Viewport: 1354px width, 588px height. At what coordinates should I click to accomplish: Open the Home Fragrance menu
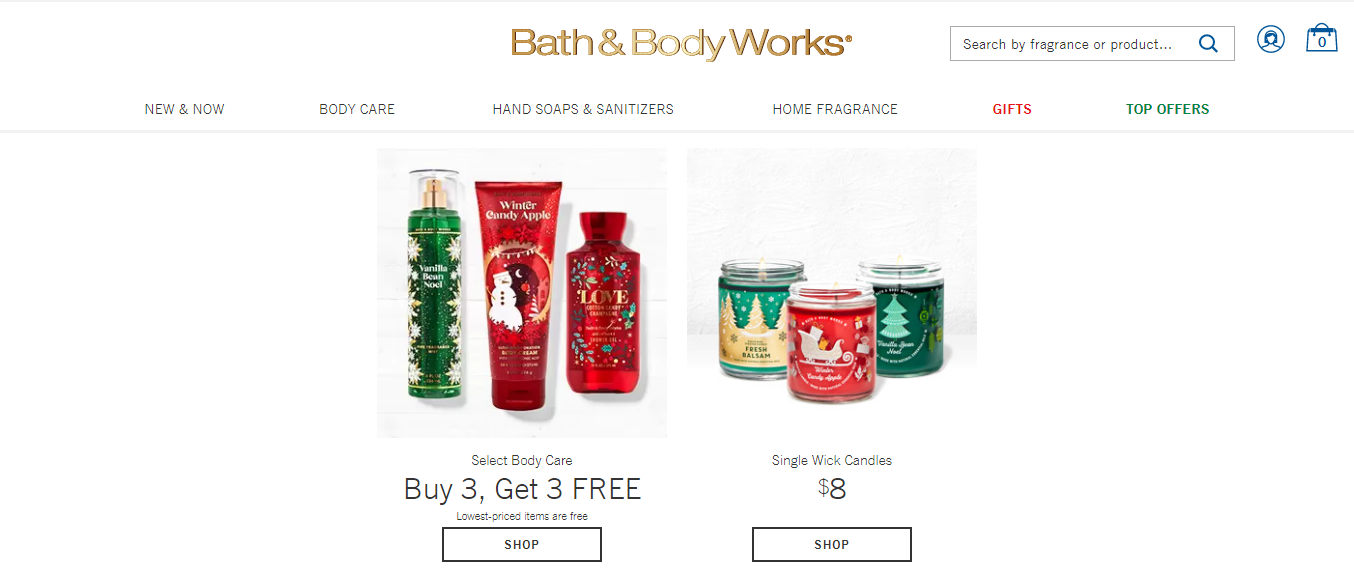[835, 109]
